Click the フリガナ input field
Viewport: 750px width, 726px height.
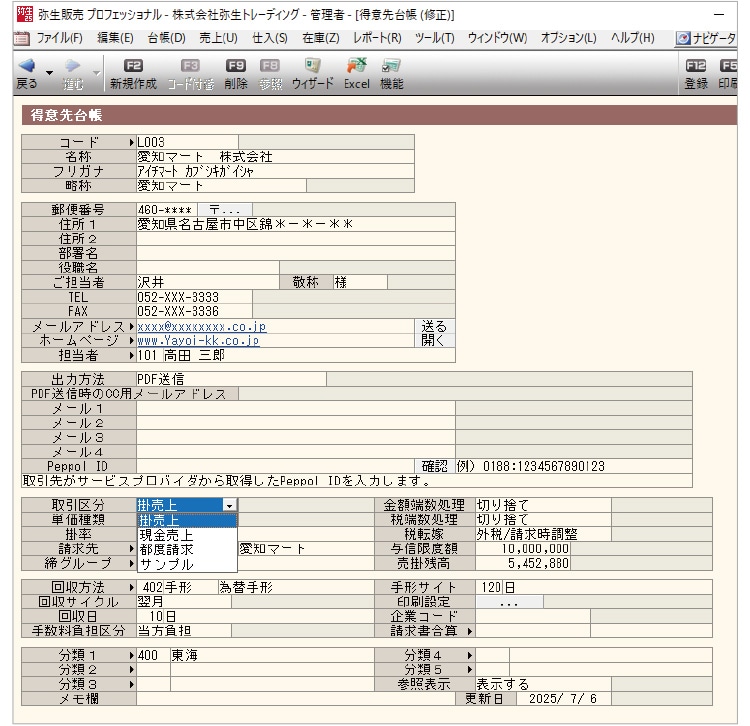tap(275, 171)
